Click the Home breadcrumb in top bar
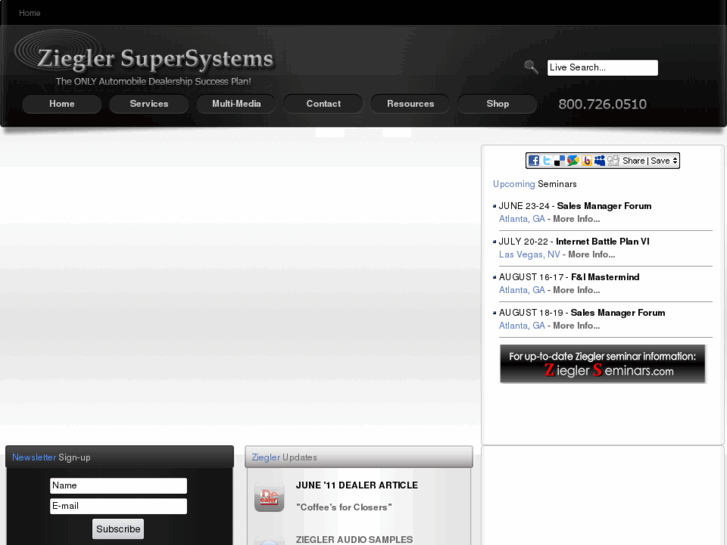The height and width of the screenshot is (545, 727). pos(30,13)
